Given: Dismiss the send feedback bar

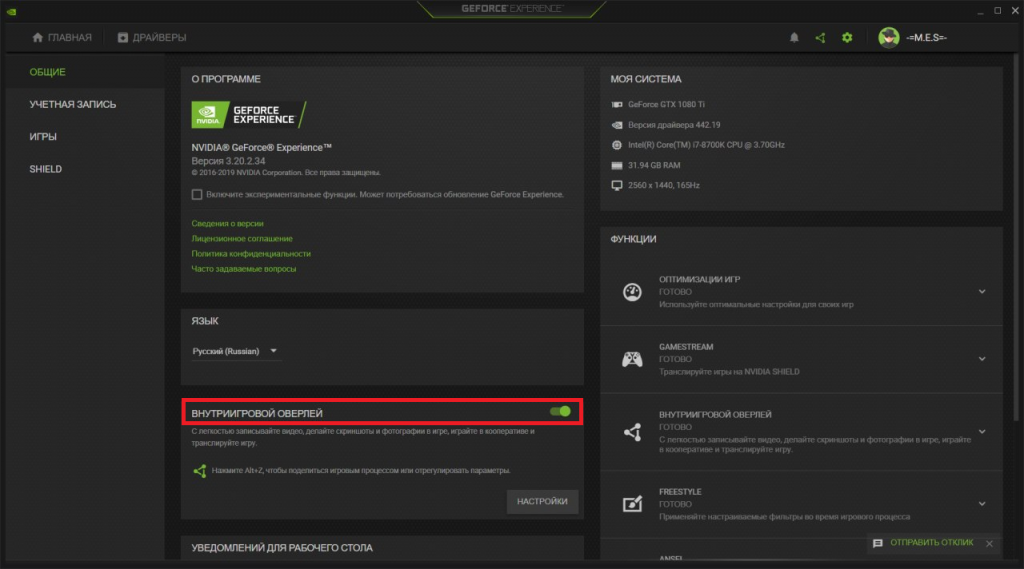Looking at the screenshot, I should click(989, 544).
